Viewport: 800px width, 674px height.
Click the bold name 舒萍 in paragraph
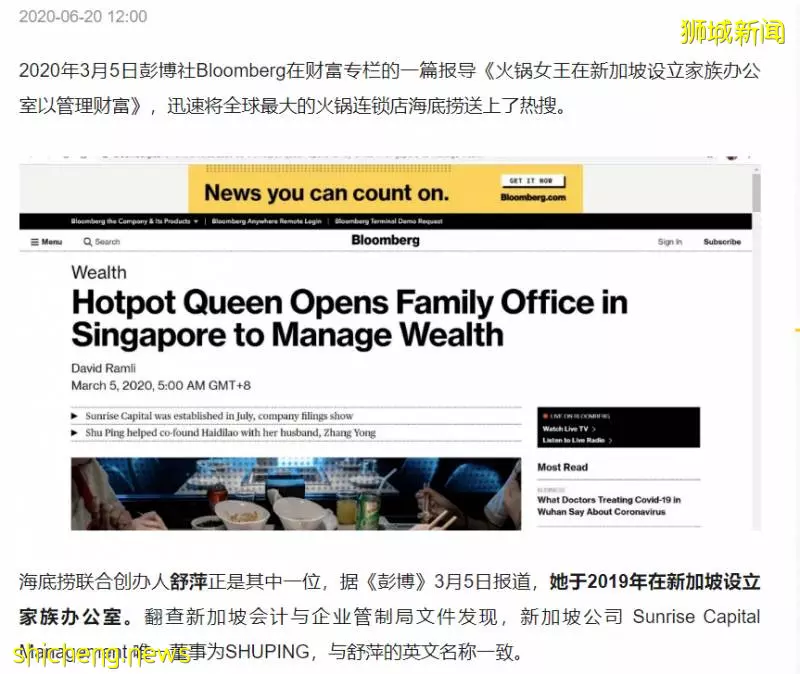pos(188,582)
